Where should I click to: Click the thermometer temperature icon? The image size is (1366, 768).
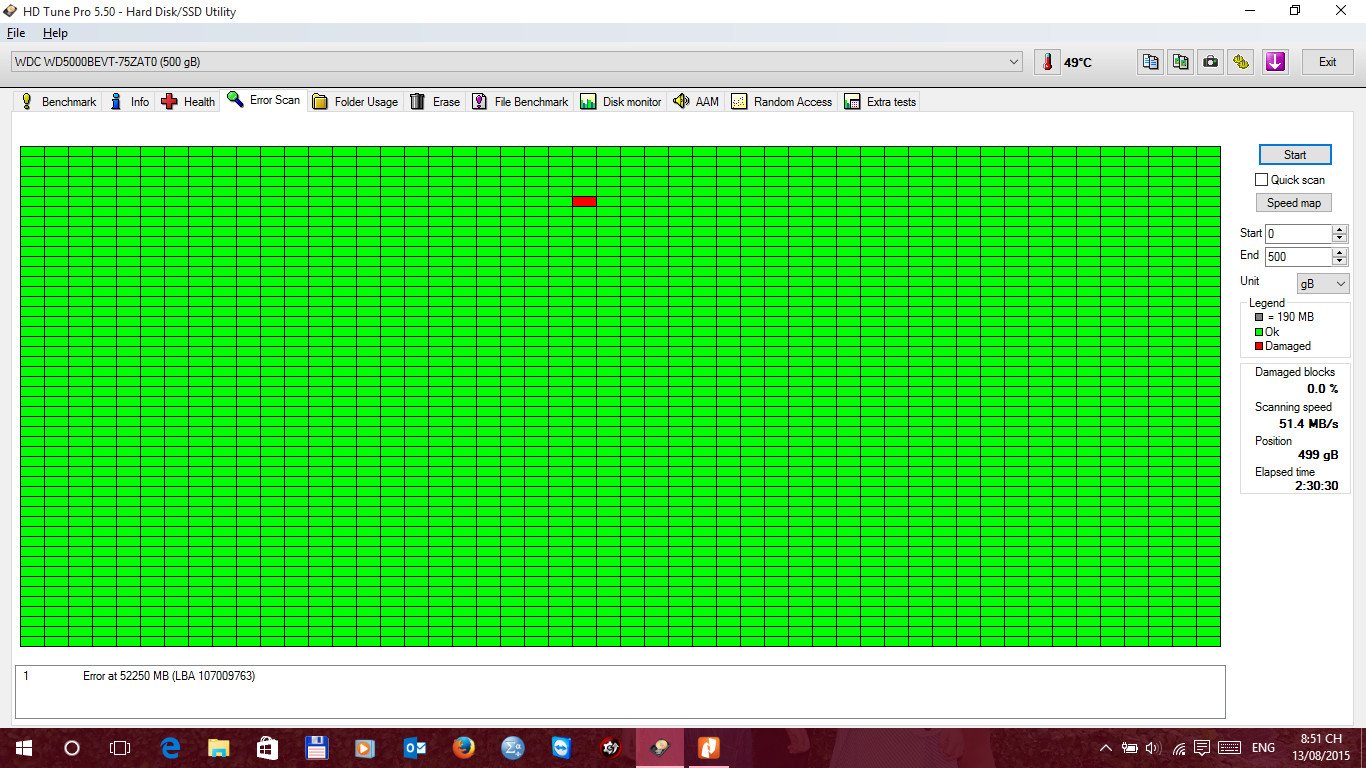tap(1047, 62)
